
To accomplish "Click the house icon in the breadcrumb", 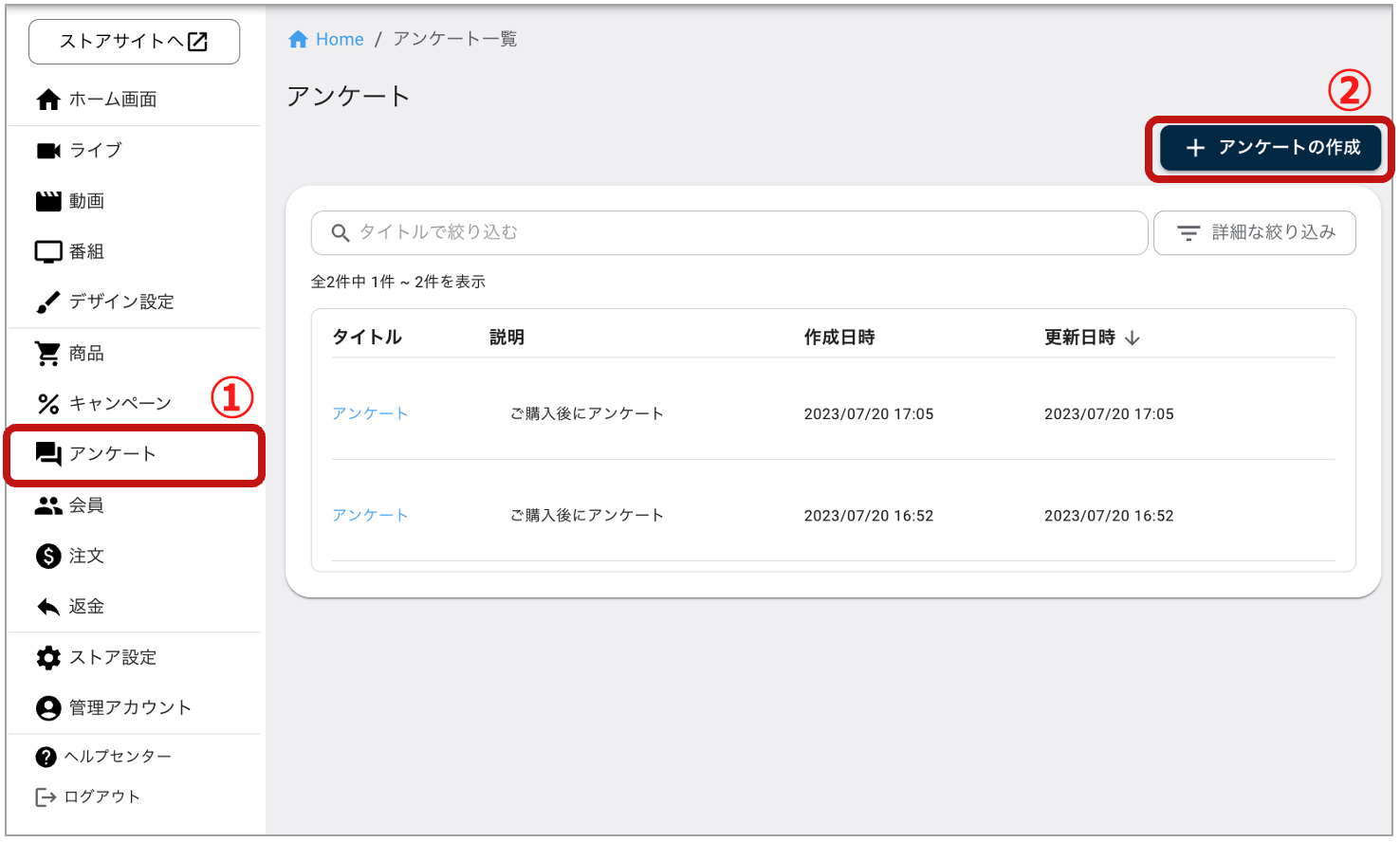I will pyautogui.click(x=298, y=39).
